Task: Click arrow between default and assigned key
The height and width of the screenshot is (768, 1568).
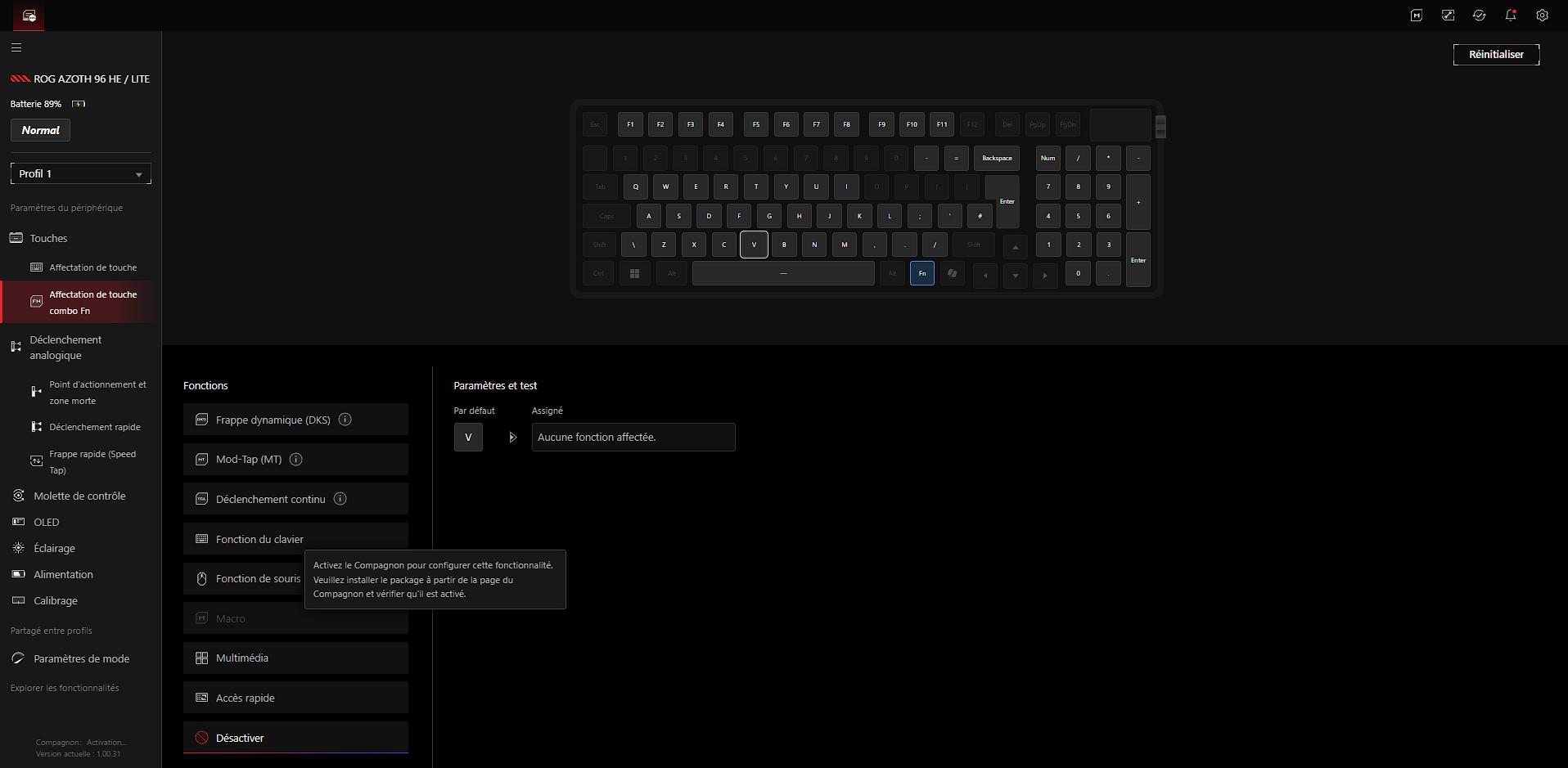Action: pyautogui.click(x=513, y=438)
